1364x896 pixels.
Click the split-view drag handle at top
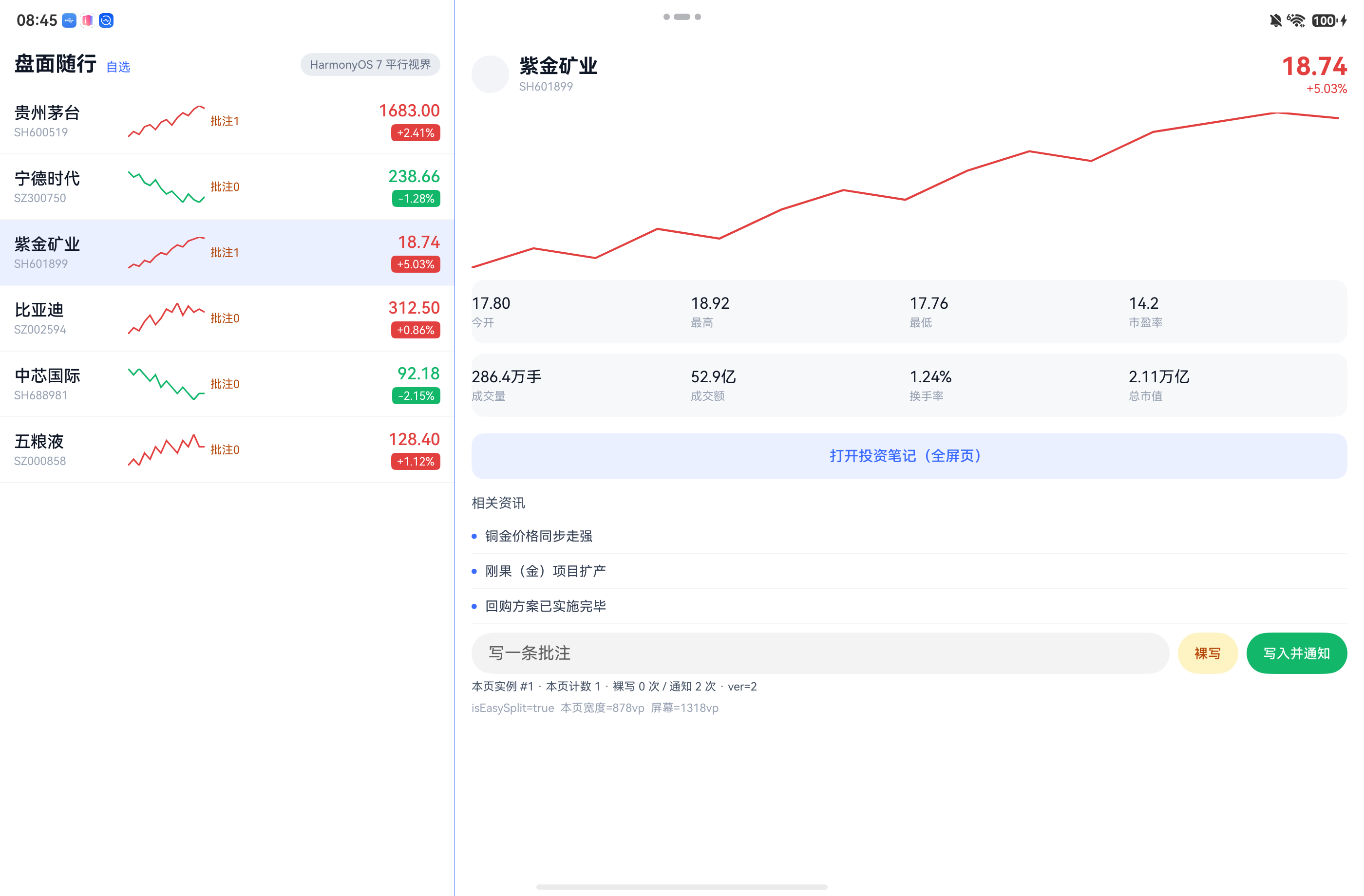click(x=682, y=17)
